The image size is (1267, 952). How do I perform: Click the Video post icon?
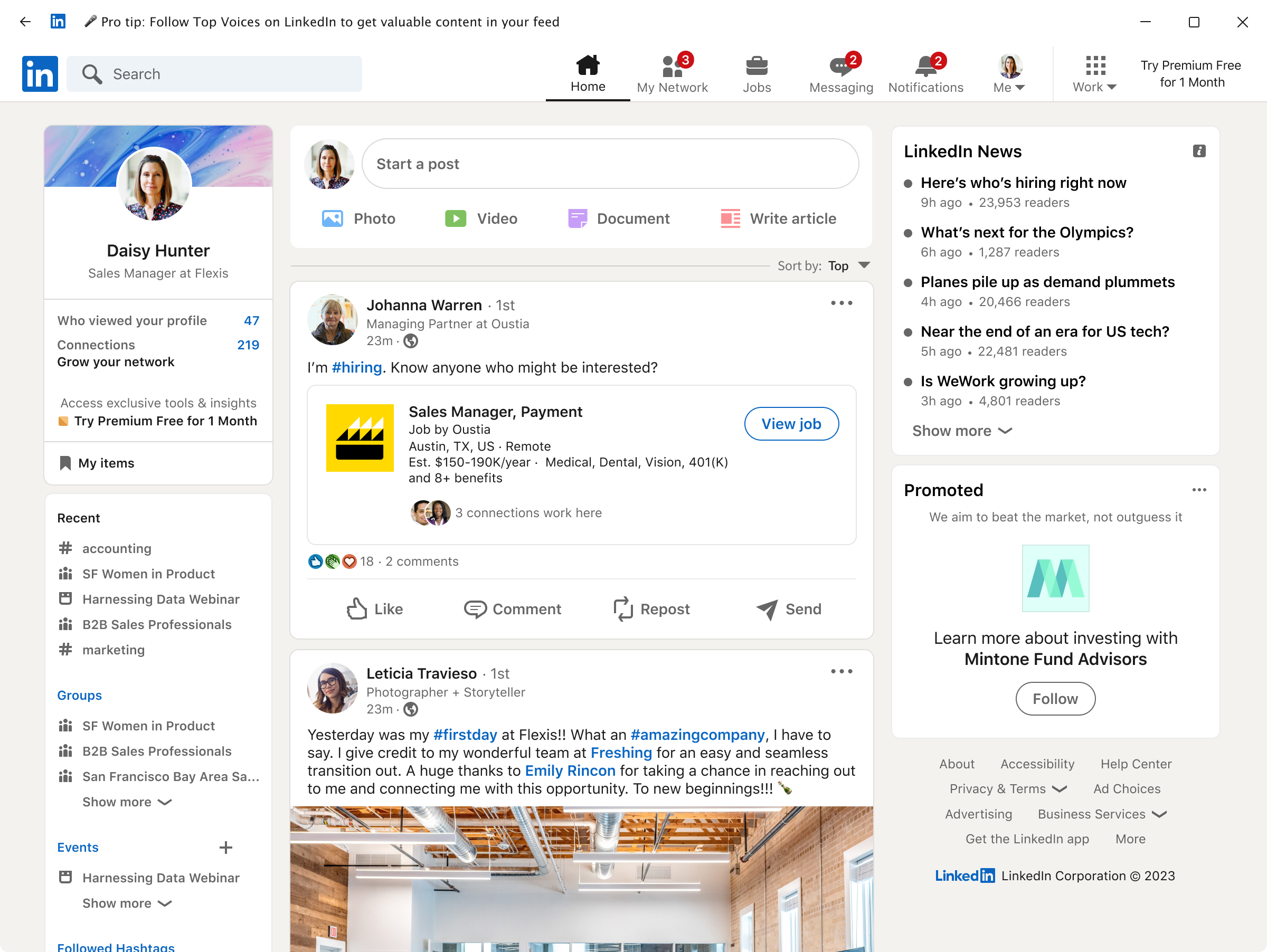pyautogui.click(x=456, y=218)
